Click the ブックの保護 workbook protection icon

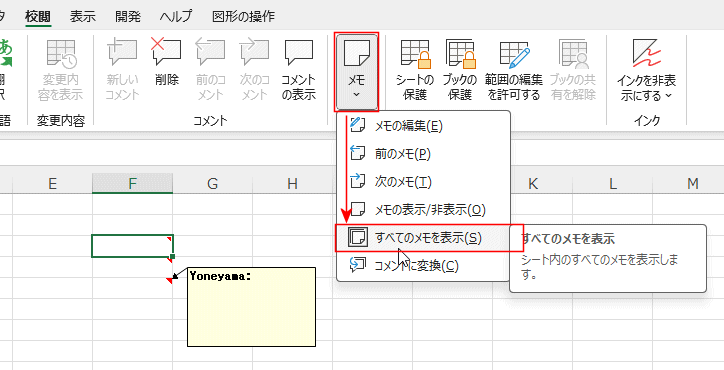coord(460,69)
